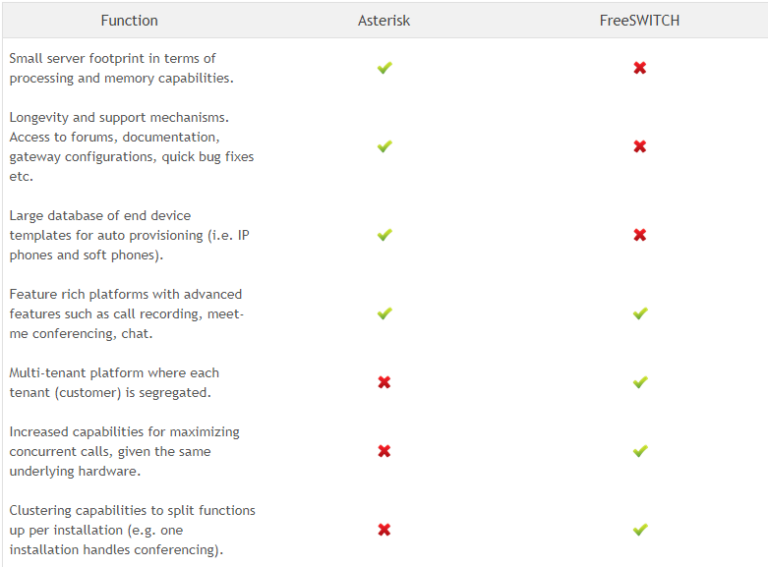Click FreeSWITCH checkmark for feature rich platforms
The image size is (768, 567).
pyautogui.click(x=640, y=313)
